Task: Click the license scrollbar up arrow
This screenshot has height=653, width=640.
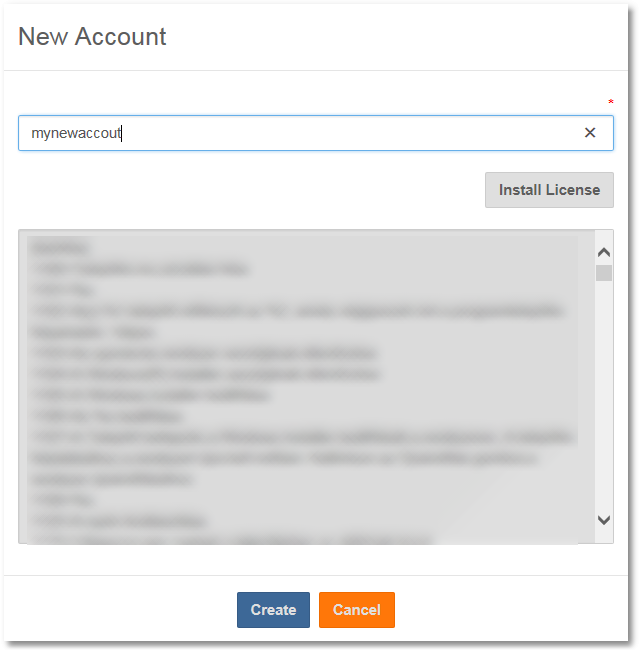Action: [604, 253]
